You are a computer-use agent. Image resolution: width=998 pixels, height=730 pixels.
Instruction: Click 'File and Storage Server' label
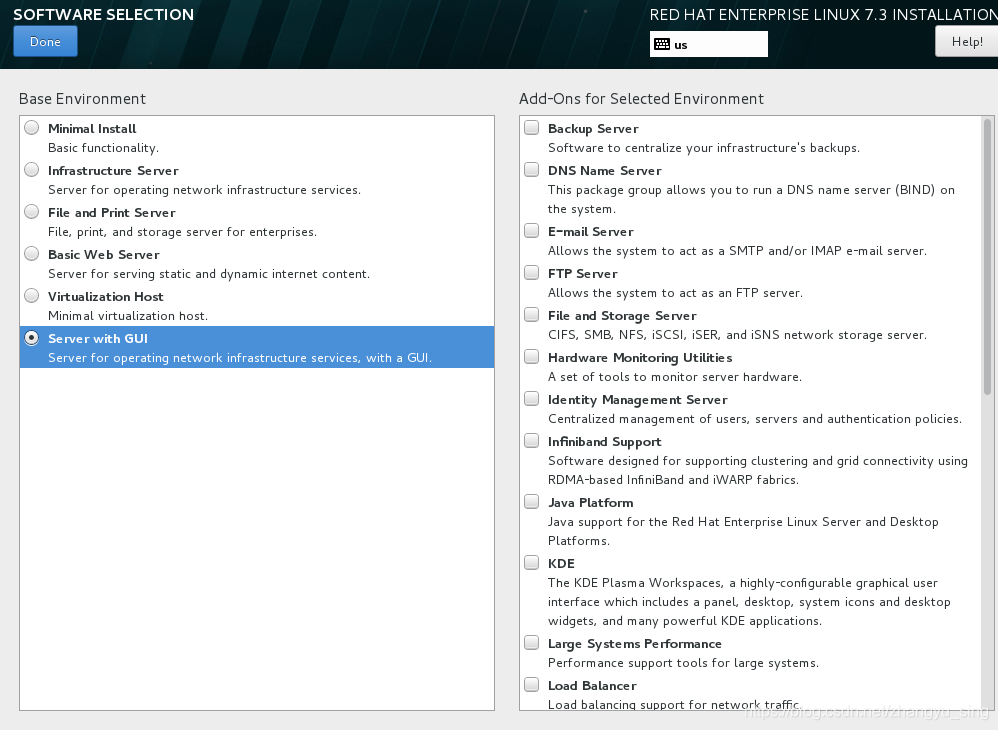coord(622,316)
